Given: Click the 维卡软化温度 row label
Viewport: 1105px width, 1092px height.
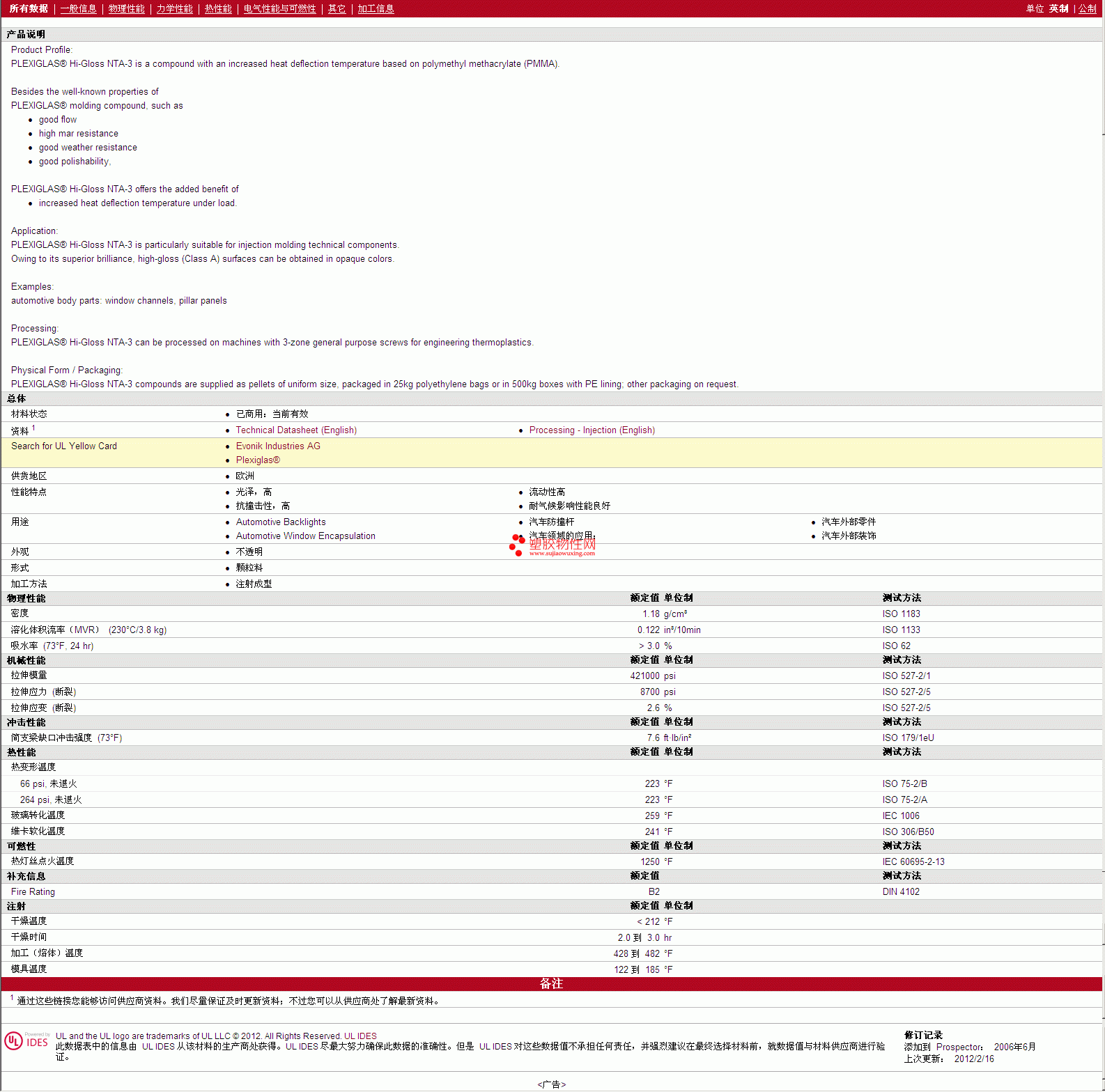Looking at the screenshot, I should tap(38, 832).
